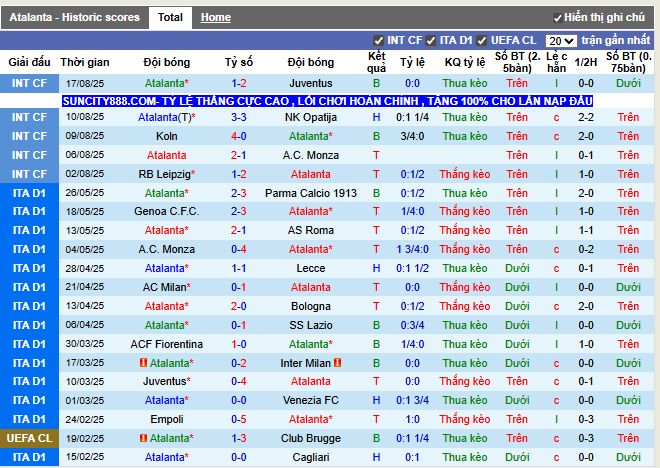Select INT CF league cell on 17/08/25 row
Image resolution: width=660 pixels, height=468 pixels.
(x=29, y=83)
